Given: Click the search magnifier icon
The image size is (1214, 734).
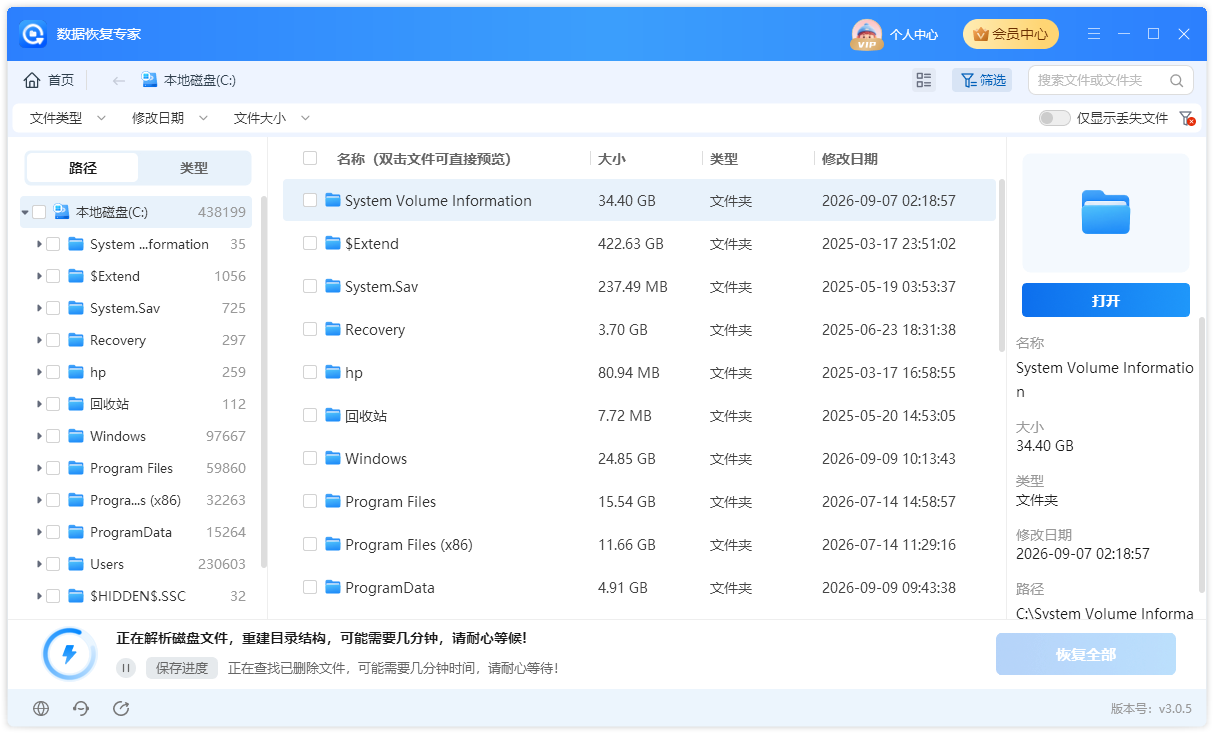Looking at the screenshot, I should point(1176,80).
